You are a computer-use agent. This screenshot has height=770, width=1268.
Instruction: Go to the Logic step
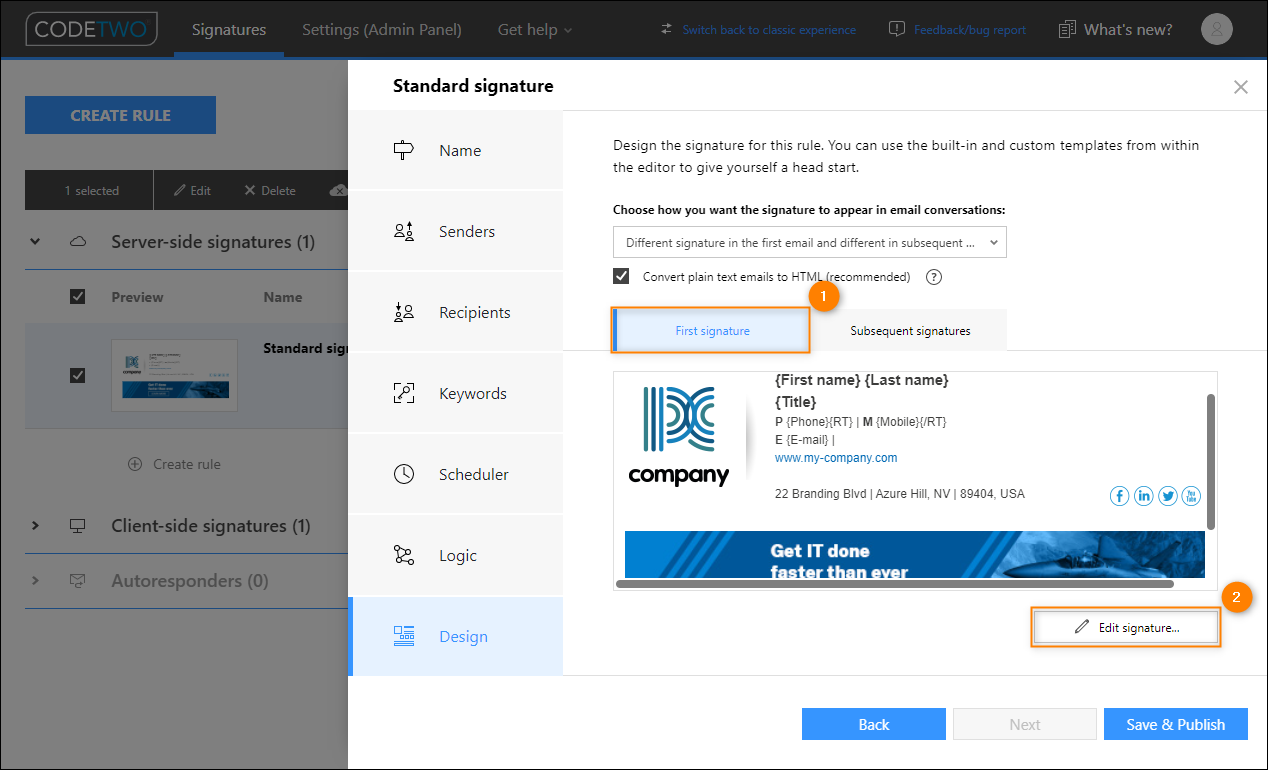pyautogui.click(x=455, y=555)
